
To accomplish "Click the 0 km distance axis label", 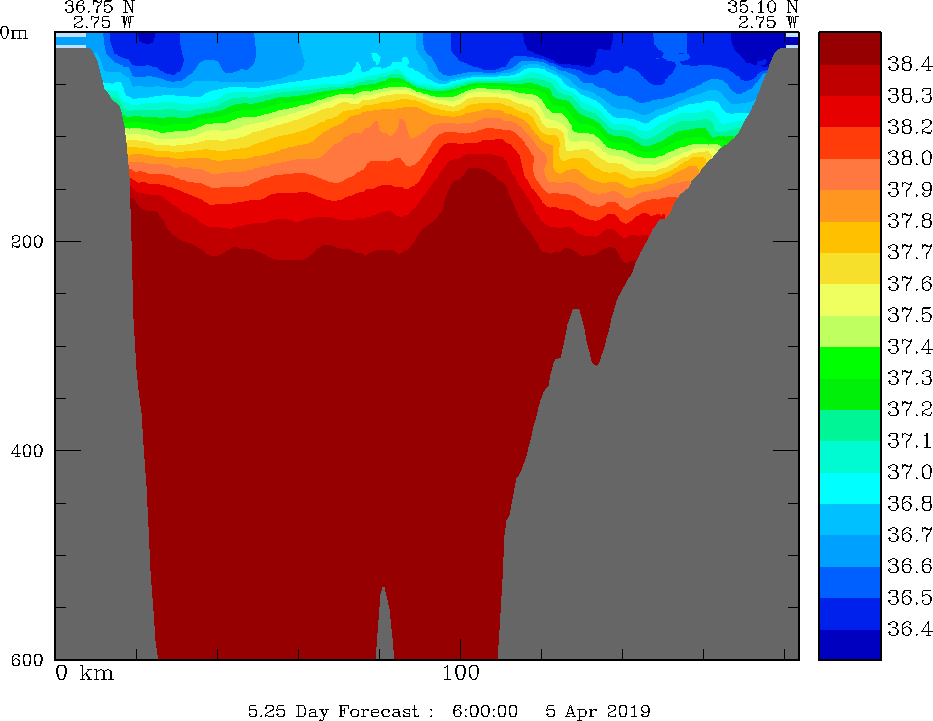I will (x=85, y=673).
